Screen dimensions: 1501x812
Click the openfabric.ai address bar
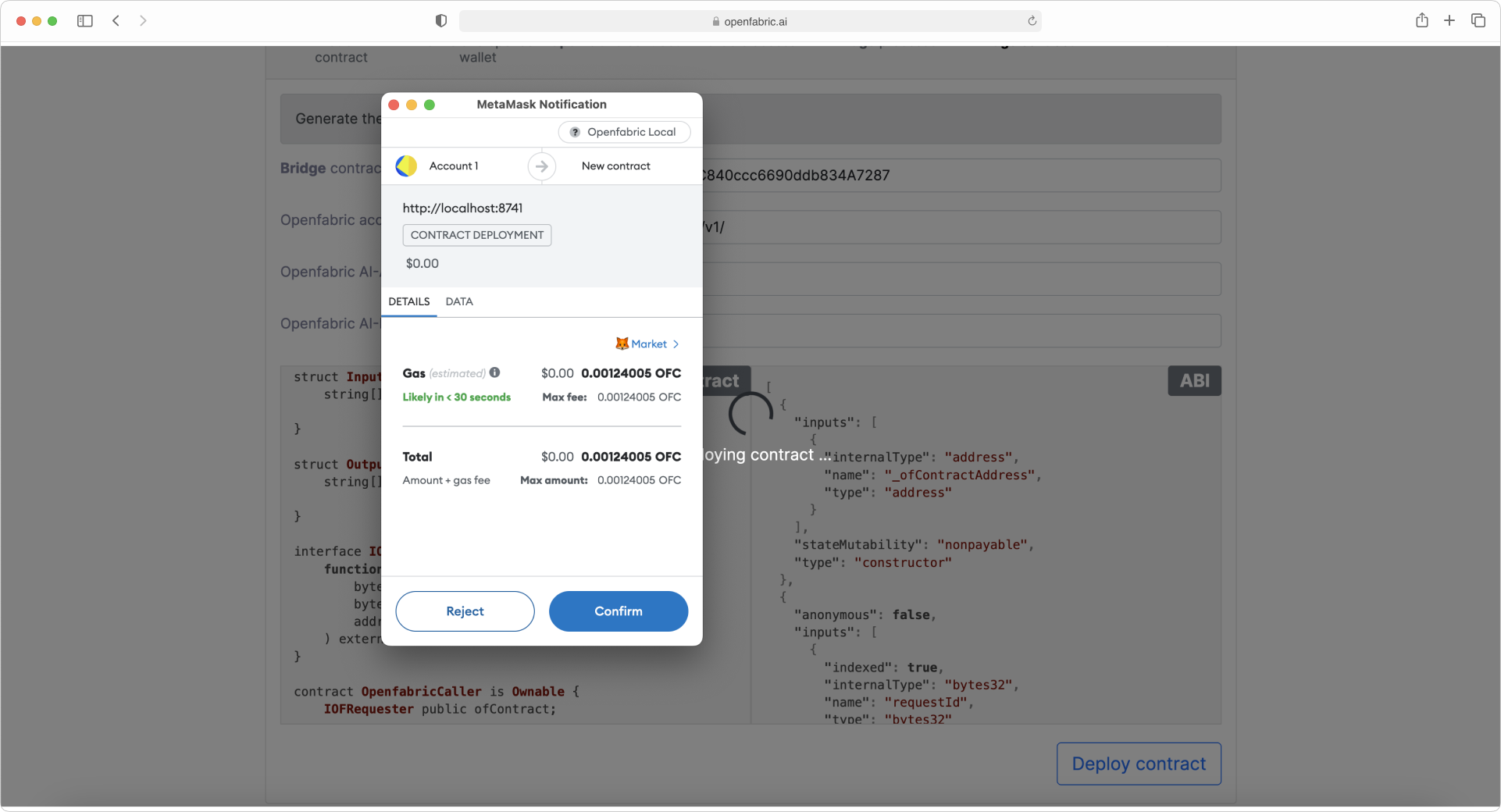(x=750, y=21)
